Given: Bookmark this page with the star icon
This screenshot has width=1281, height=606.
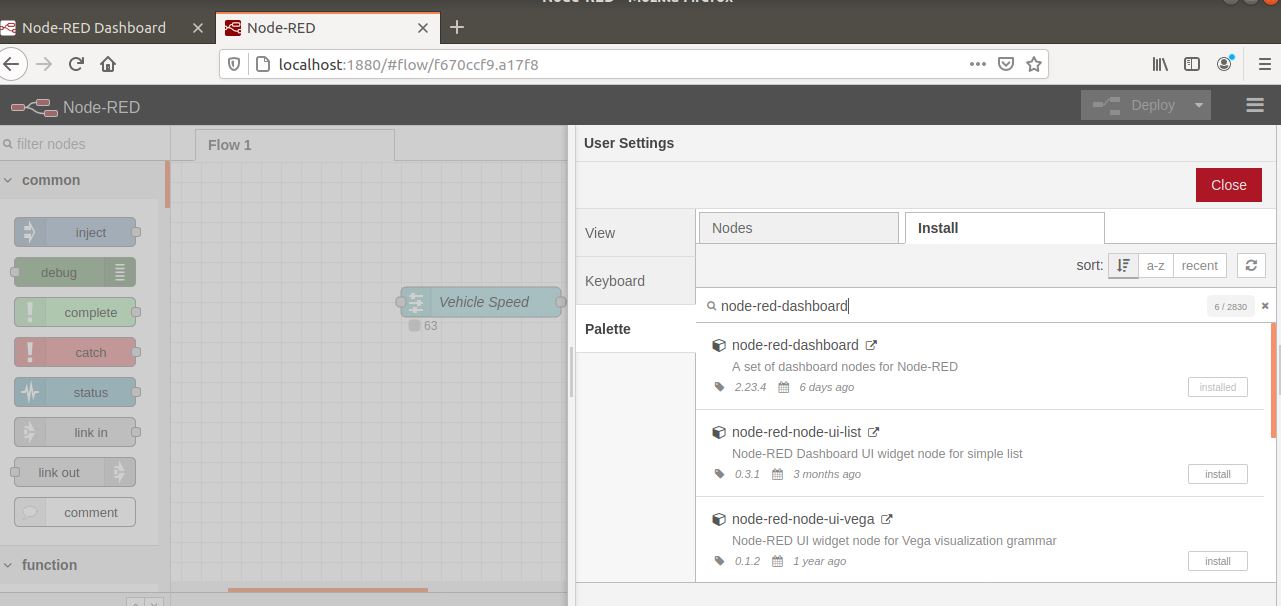Looking at the screenshot, I should (1034, 64).
